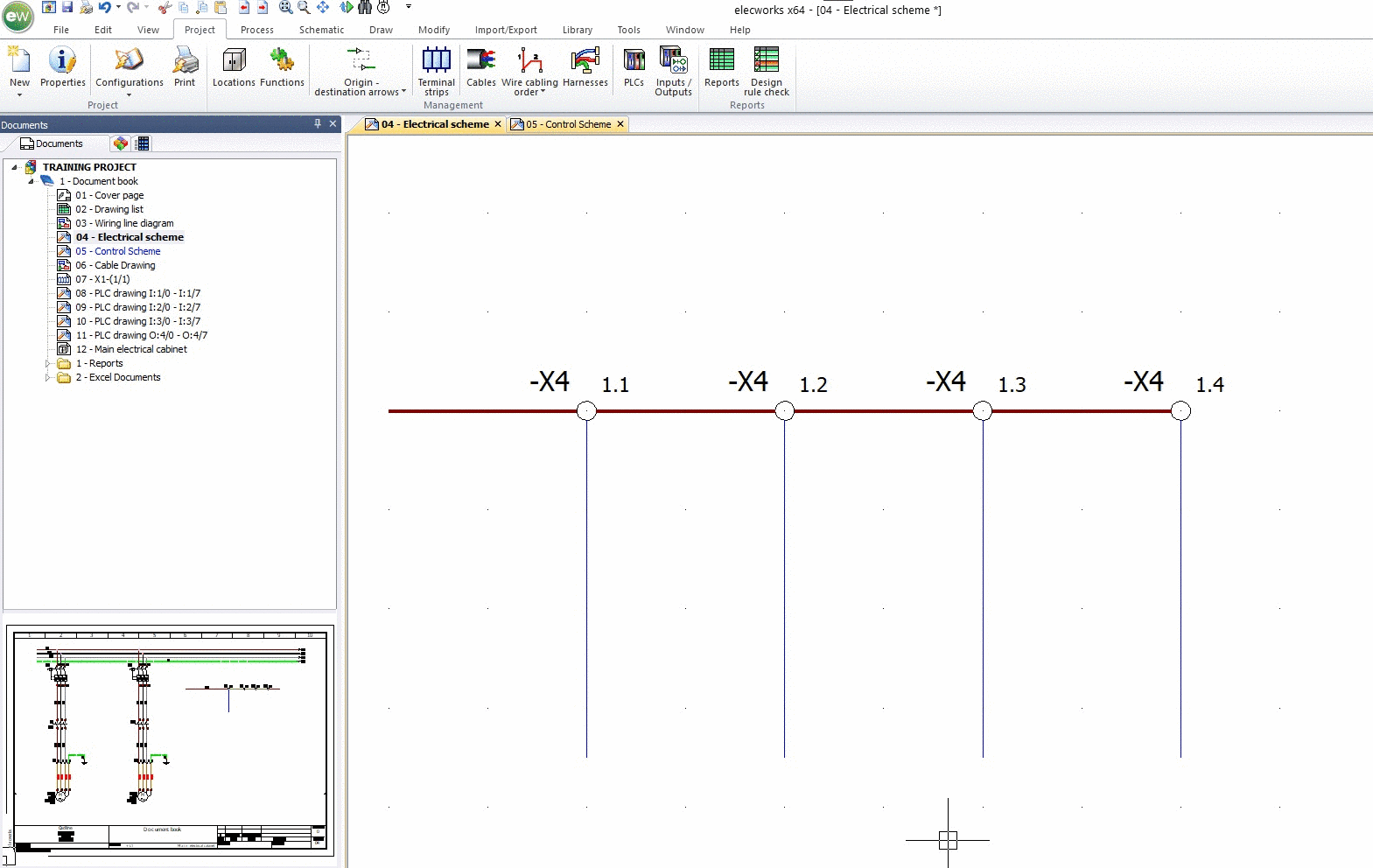Screen dimensions: 1373x868
Task: Open the New project dropdown
Action: click(19, 94)
